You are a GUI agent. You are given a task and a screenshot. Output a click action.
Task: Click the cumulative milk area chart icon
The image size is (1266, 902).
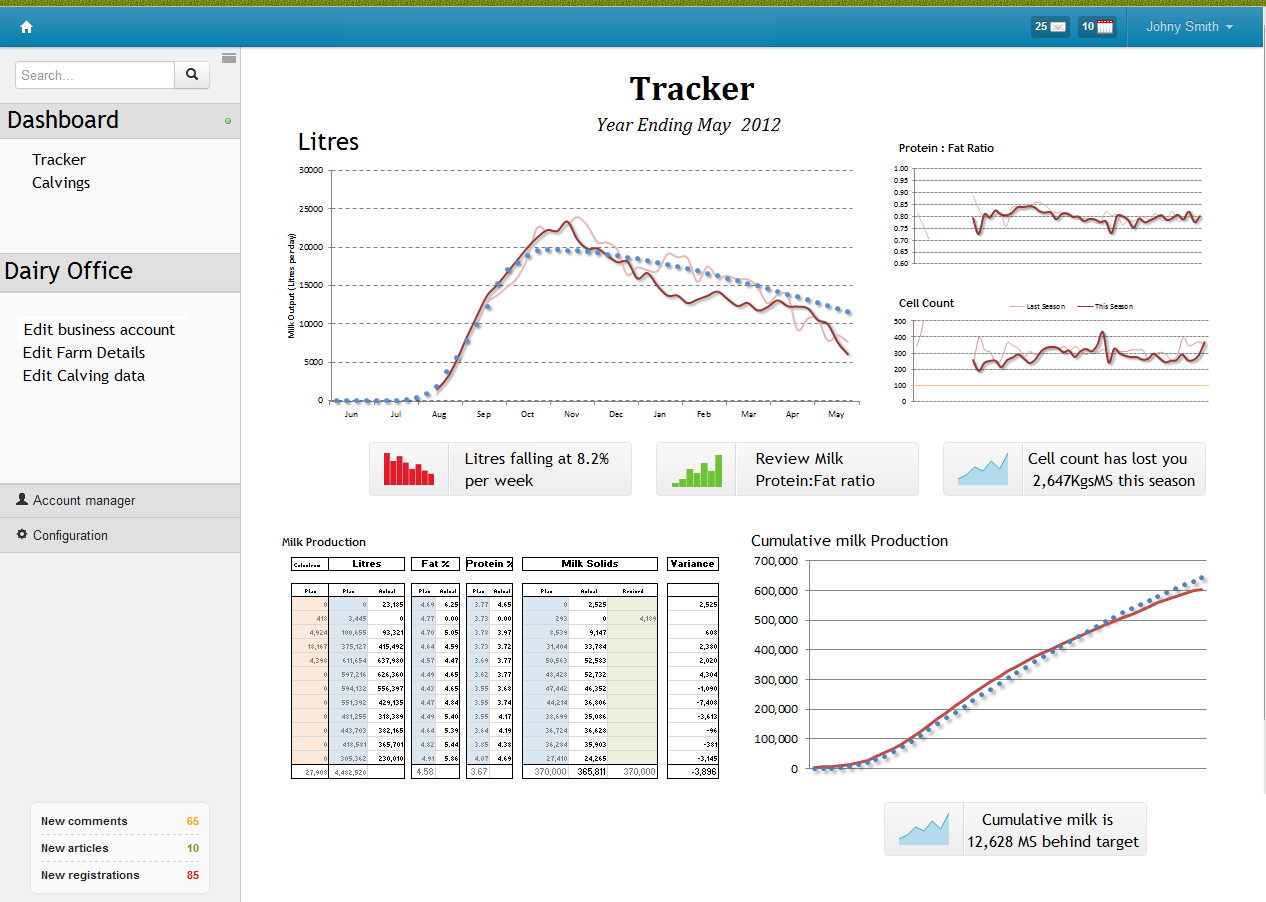click(924, 829)
